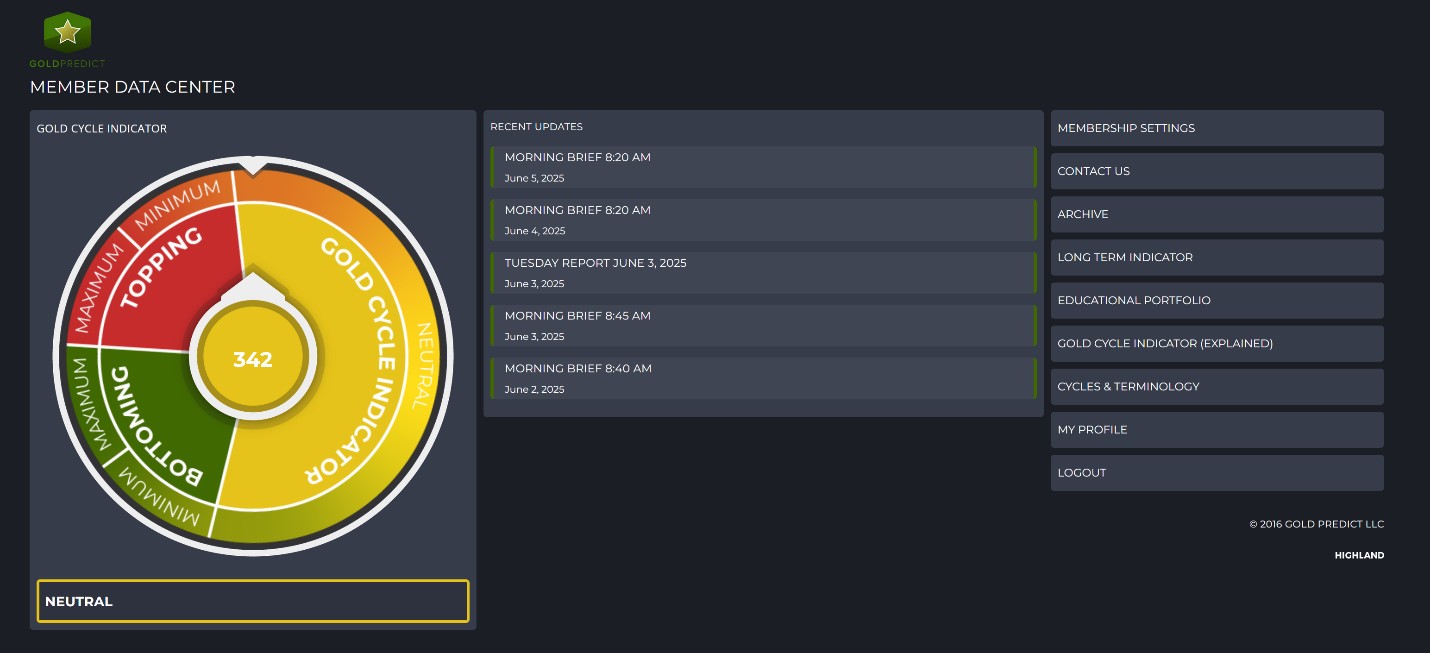Click the Gold Predict star logo
Image resolution: width=1430 pixels, height=653 pixels.
67,33
